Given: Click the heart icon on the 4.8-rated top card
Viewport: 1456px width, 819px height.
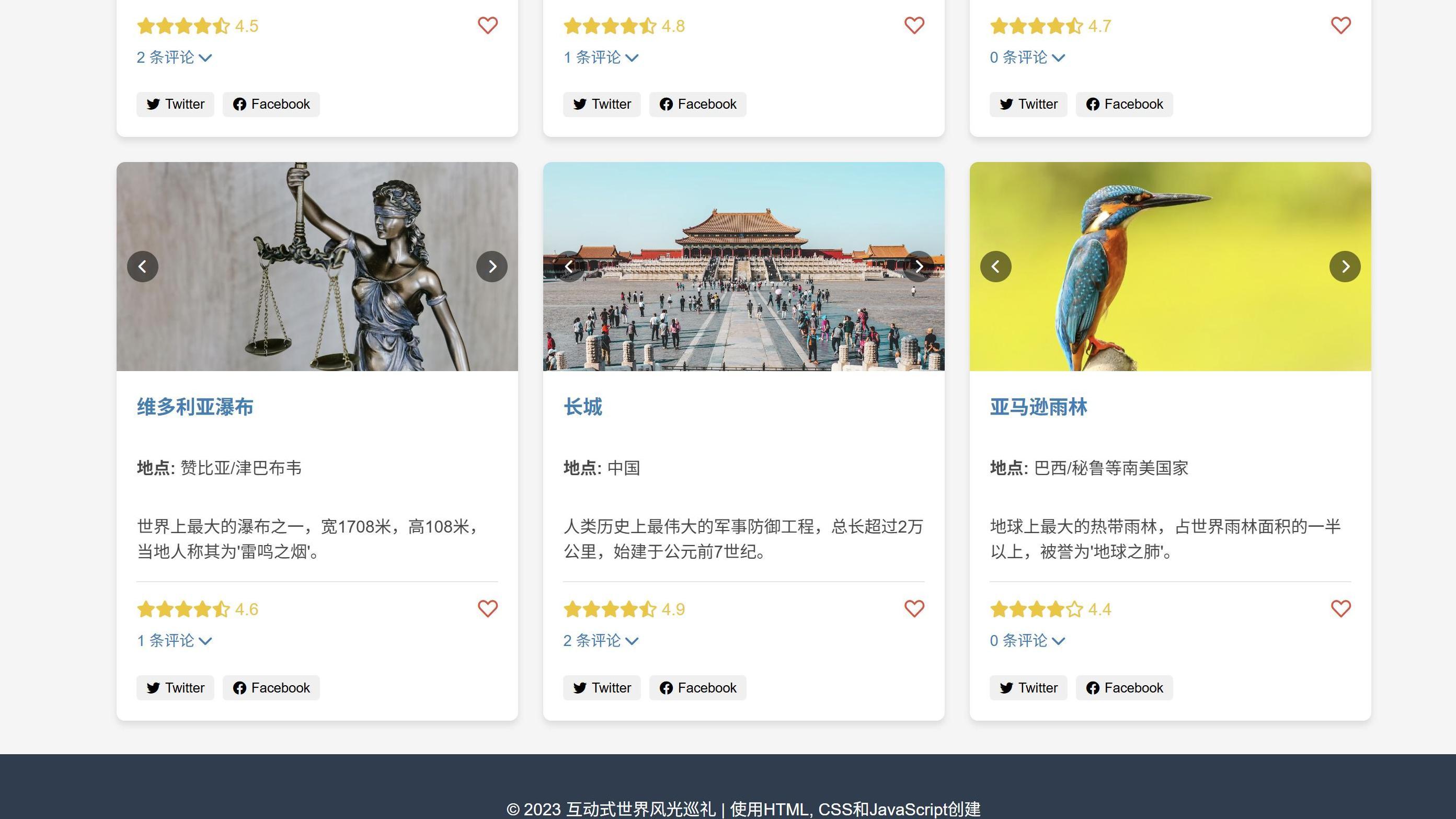Looking at the screenshot, I should click(x=914, y=25).
